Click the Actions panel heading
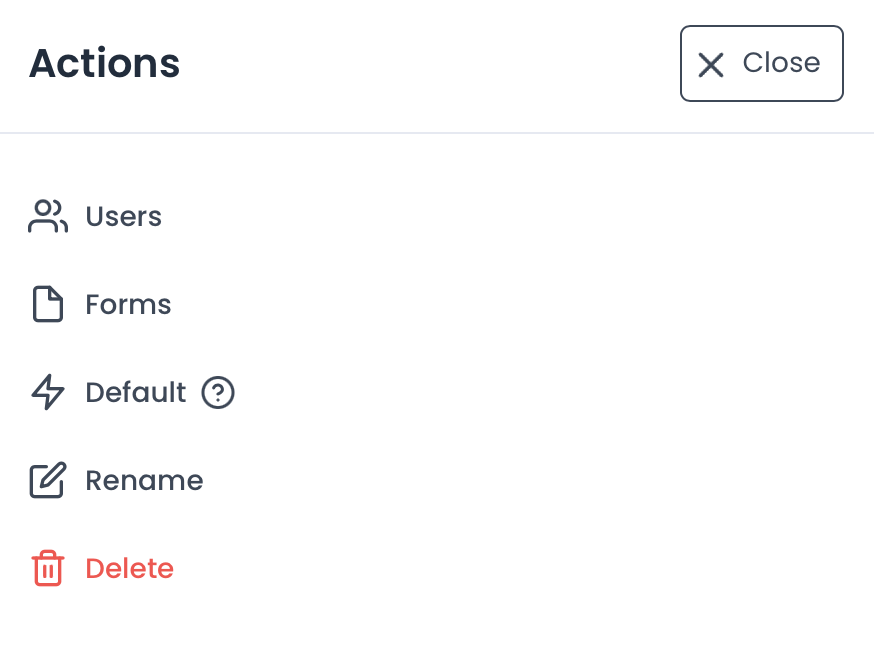Image resolution: width=874 pixels, height=652 pixels. (x=105, y=63)
